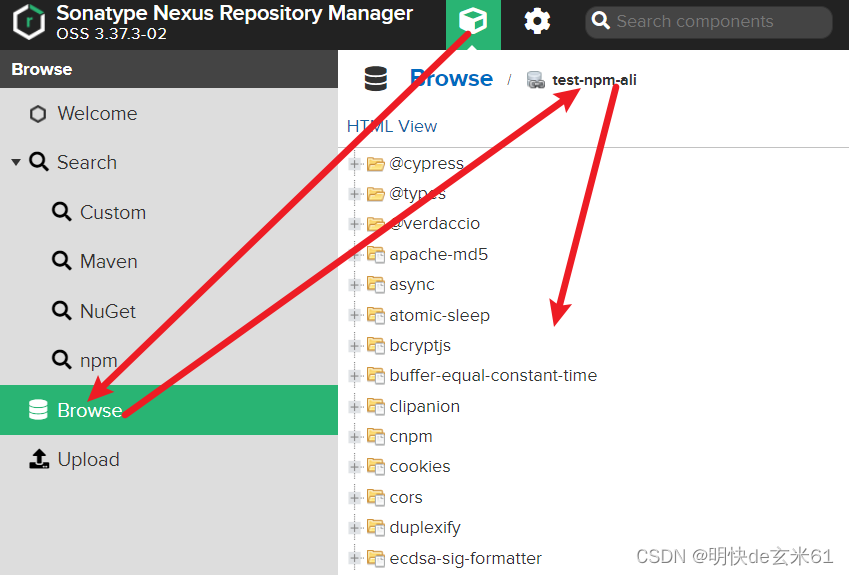Viewport: 849px width, 575px height.
Task: Click the Browse database icon in sidebar
Action: (38, 410)
